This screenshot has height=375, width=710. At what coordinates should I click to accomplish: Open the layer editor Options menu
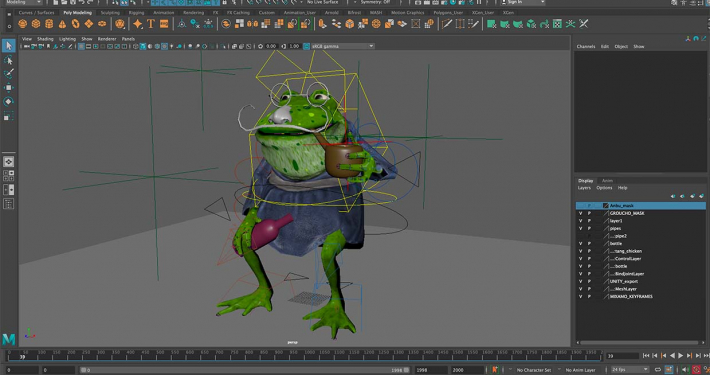click(x=604, y=188)
